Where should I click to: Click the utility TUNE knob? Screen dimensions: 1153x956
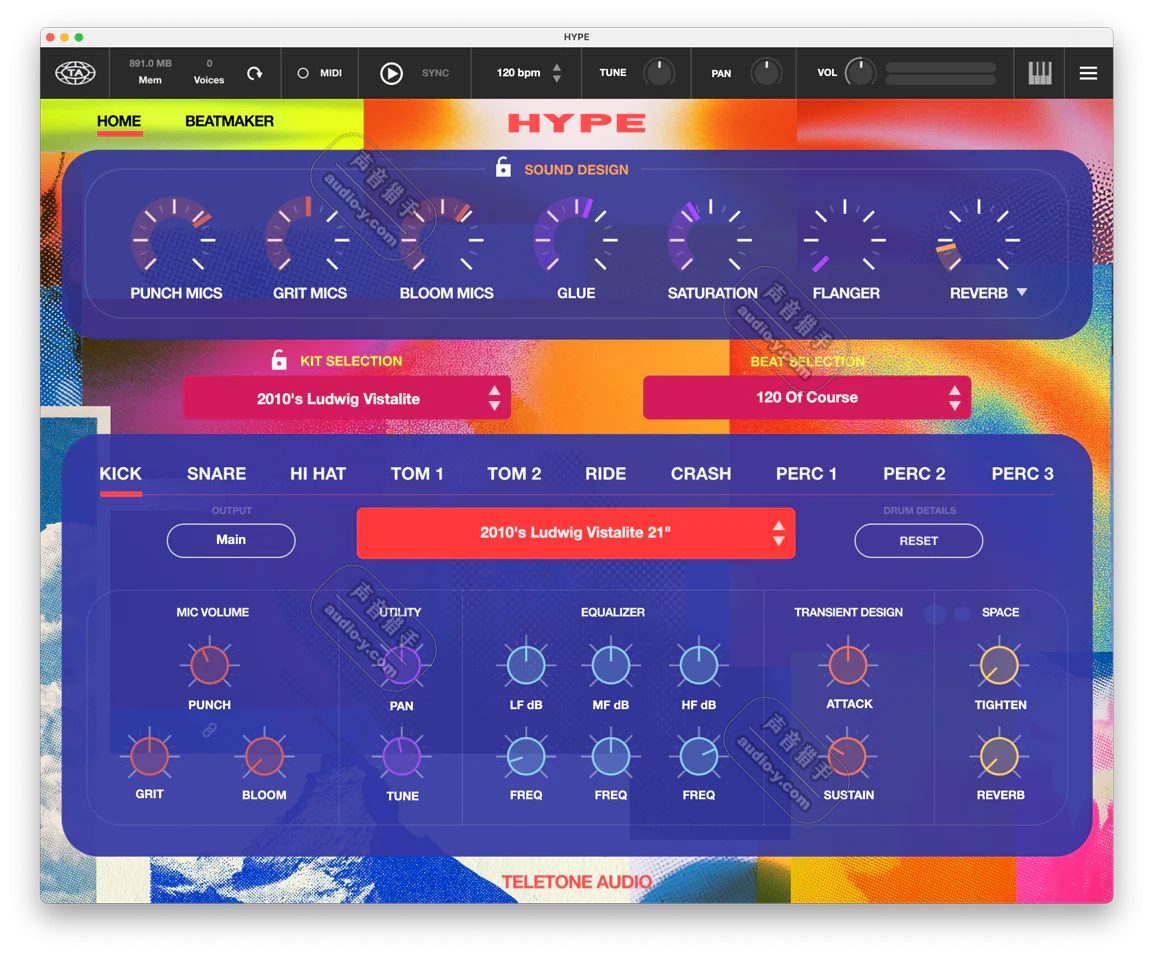pyautogui.click(x=401, y=756)
